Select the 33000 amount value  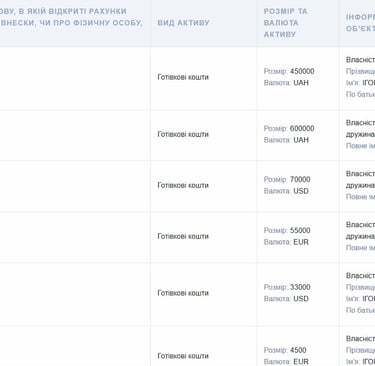[x=300, y=287]
